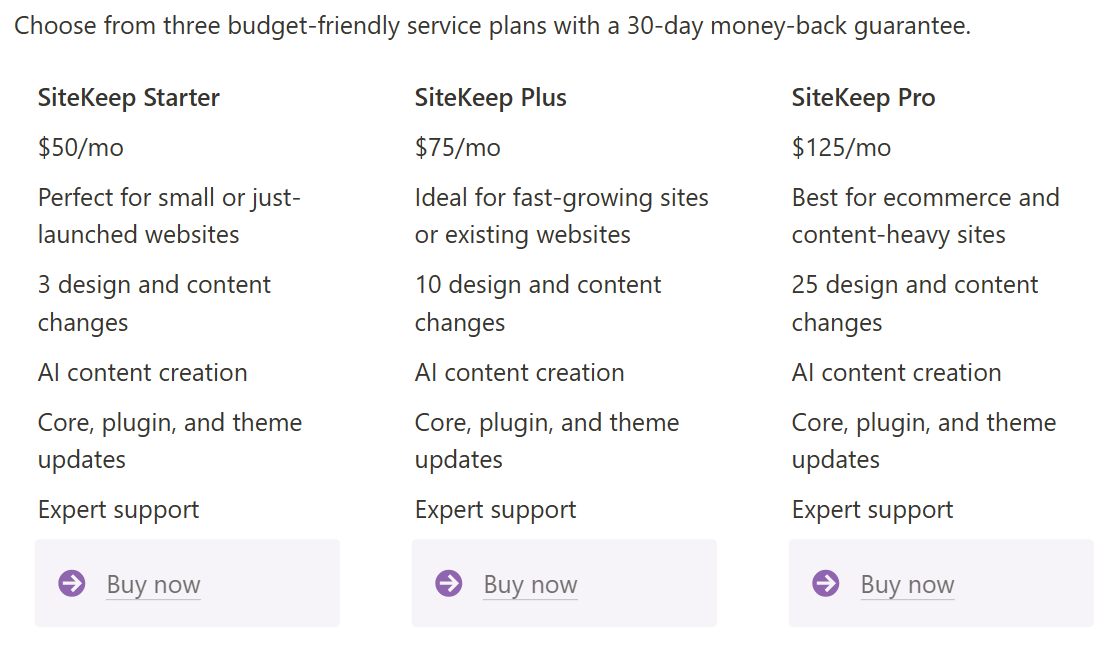Click the purple arrow icon under SiteKeep Starter
This screenshot has width=1111, height=646.
coord(71,584)
